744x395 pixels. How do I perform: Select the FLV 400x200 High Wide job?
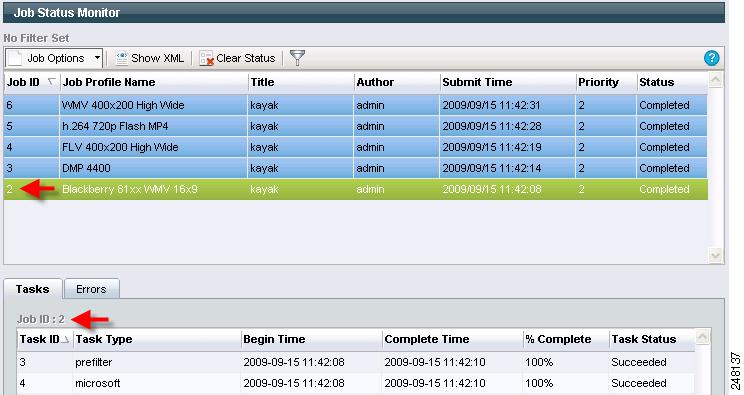pos(355,147)
